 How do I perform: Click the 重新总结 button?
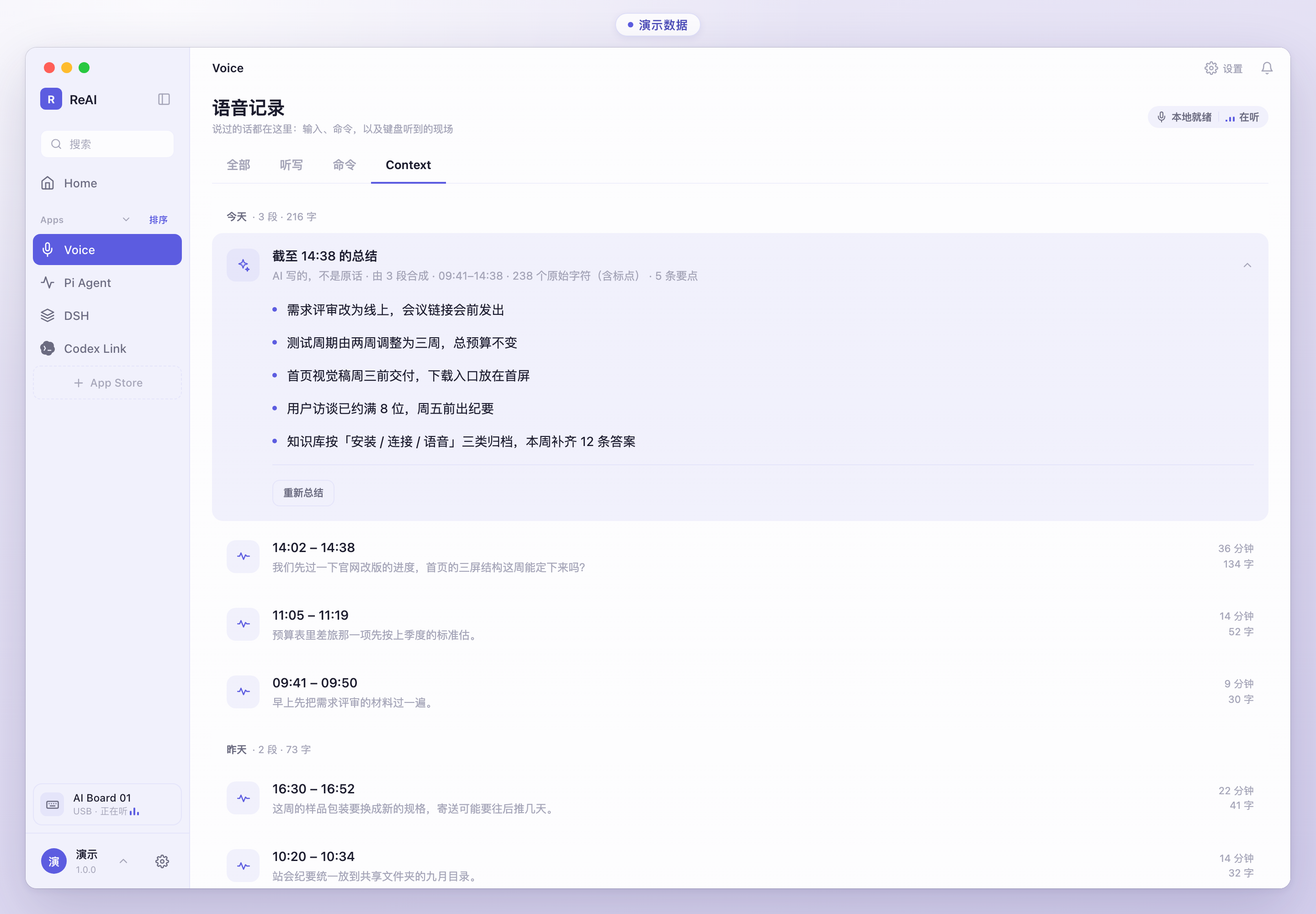click(x=303, y=493)
